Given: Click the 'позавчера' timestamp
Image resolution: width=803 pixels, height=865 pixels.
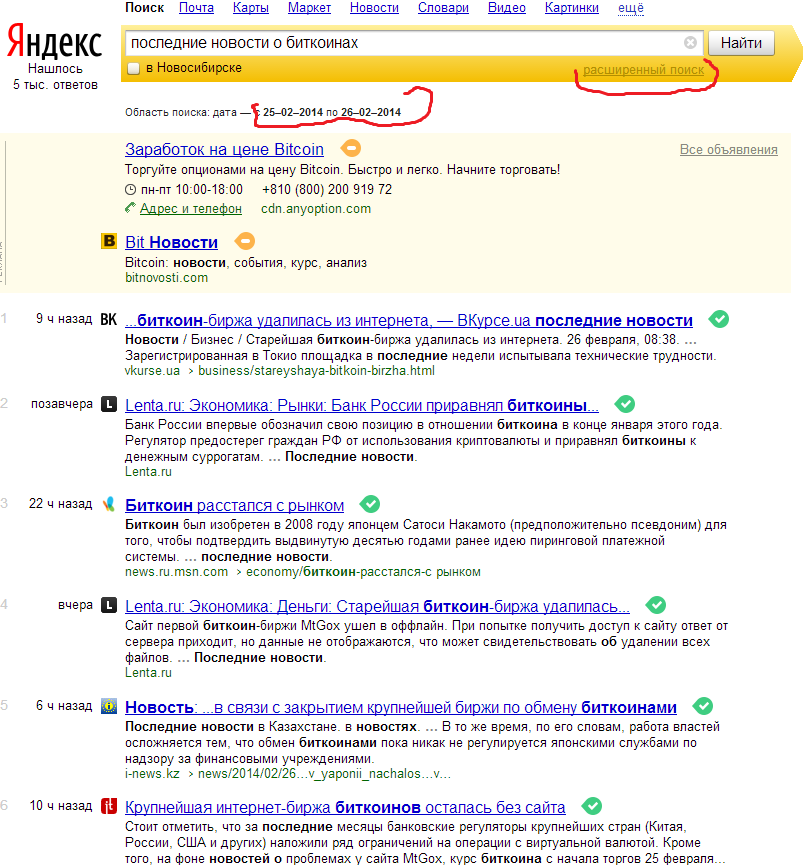Looking at the screenshot, I should click(x=62, y=404).
